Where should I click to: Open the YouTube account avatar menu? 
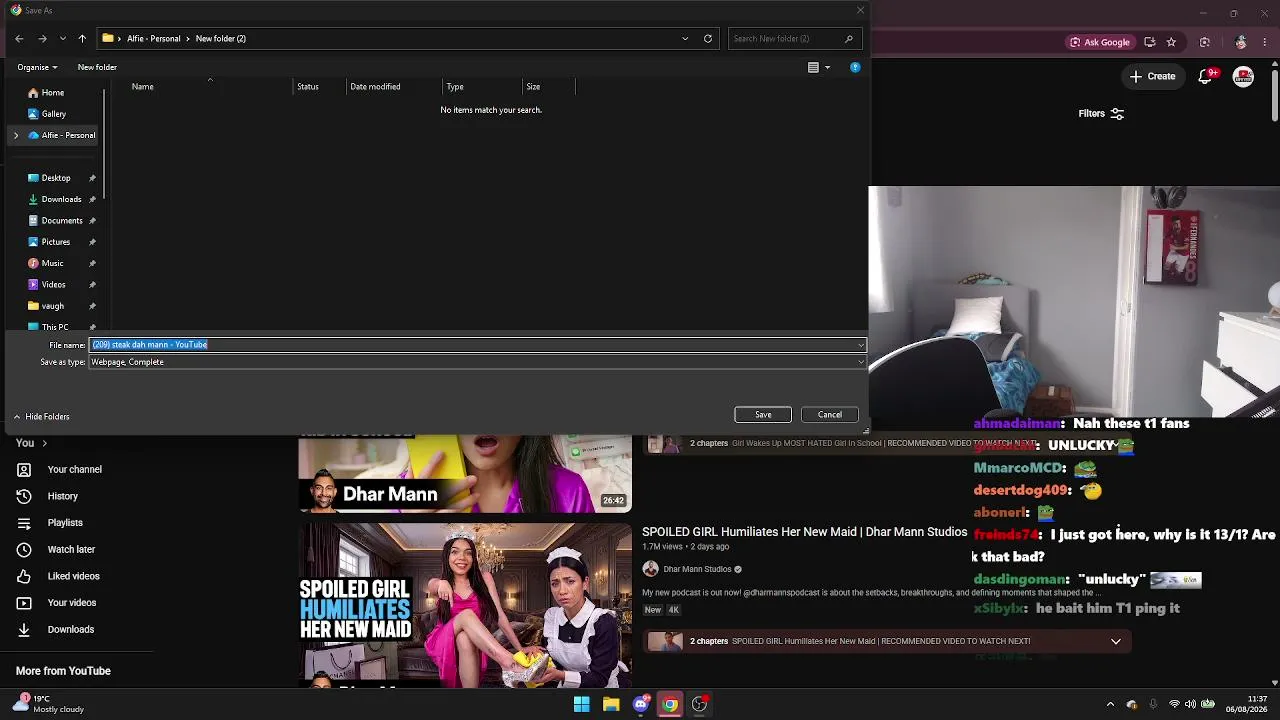tap(1244, 76)
